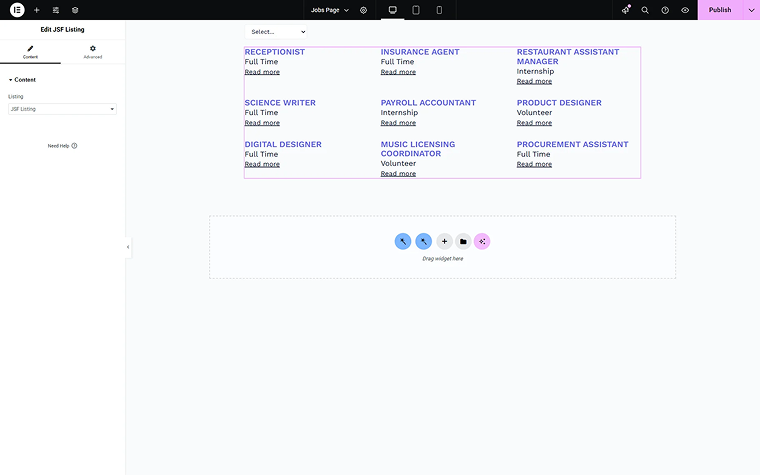Click Read more under Insurance Agent
This screenshot has width=760, height=475.
[398, 72]
